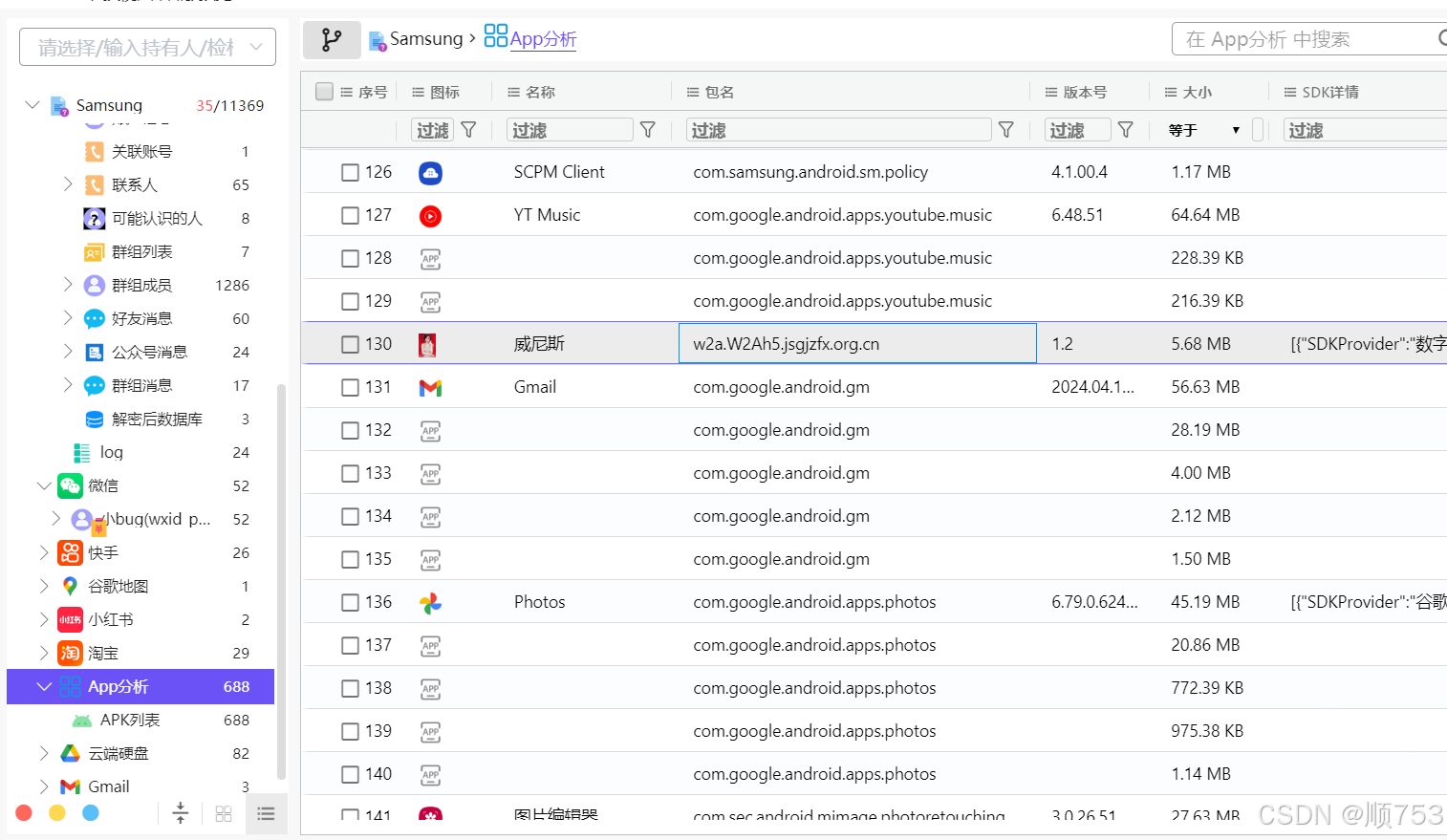Click the branch icon button beside Samsung
1447x840 pixels.
332,39
